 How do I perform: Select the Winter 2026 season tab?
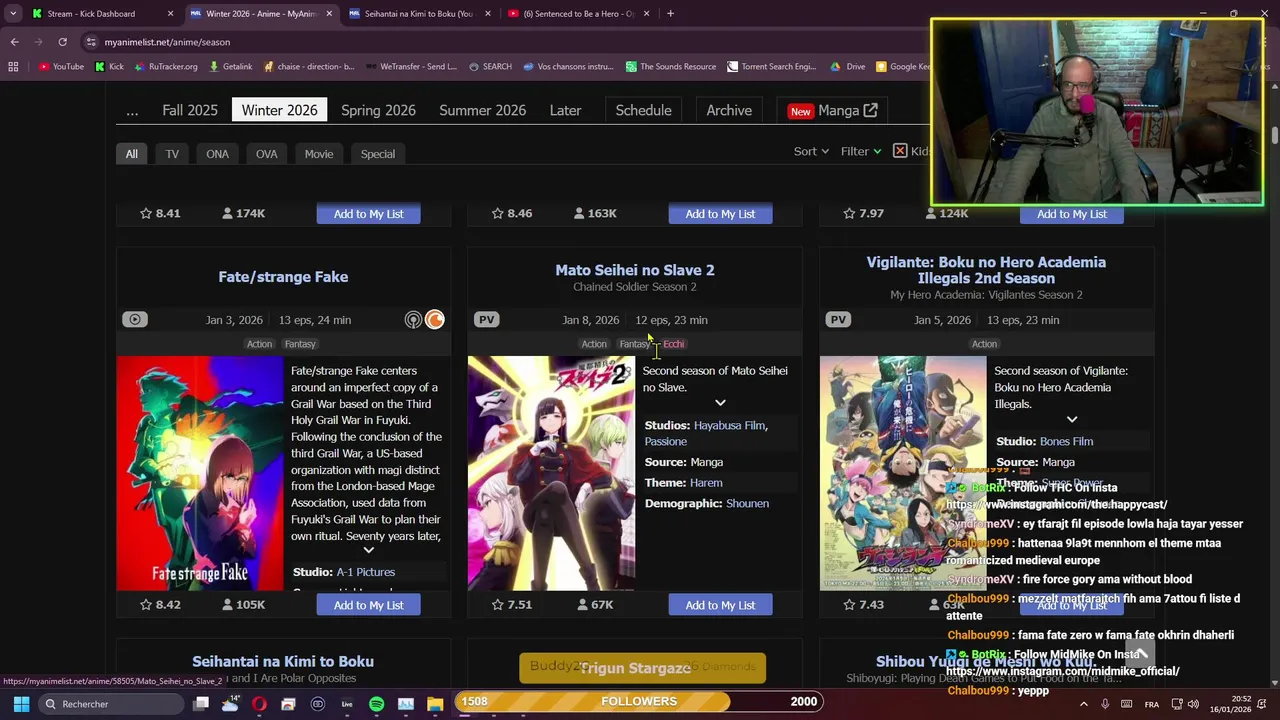tap(279, 110)
